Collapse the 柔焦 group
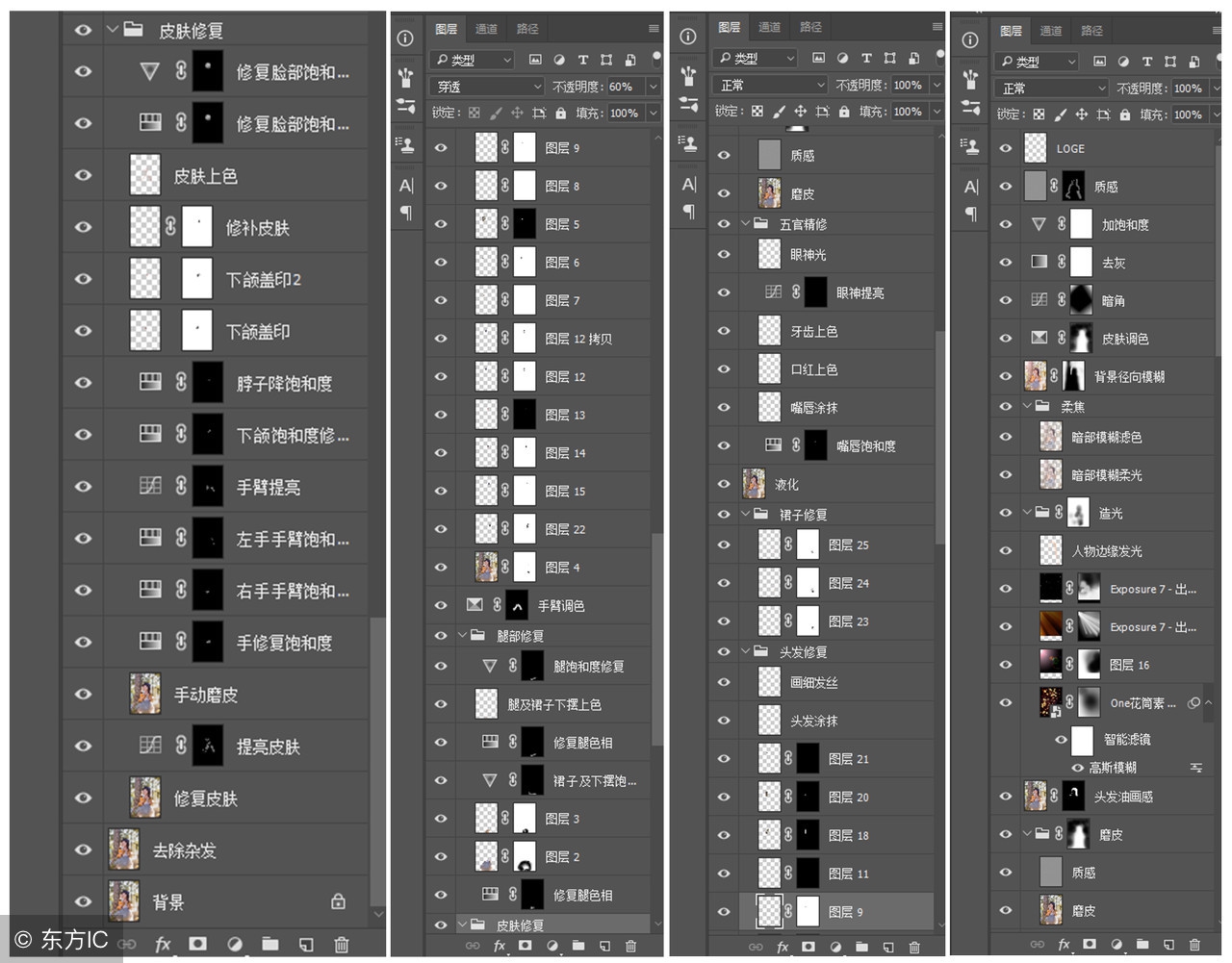Viewport: 1232px width, 963px height. pyautogui.click(x=1028, y=406)
